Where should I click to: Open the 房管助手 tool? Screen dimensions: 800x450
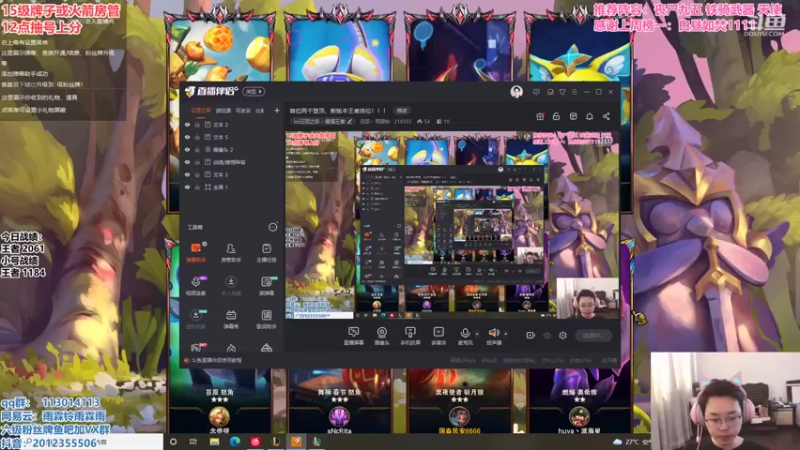231,253
